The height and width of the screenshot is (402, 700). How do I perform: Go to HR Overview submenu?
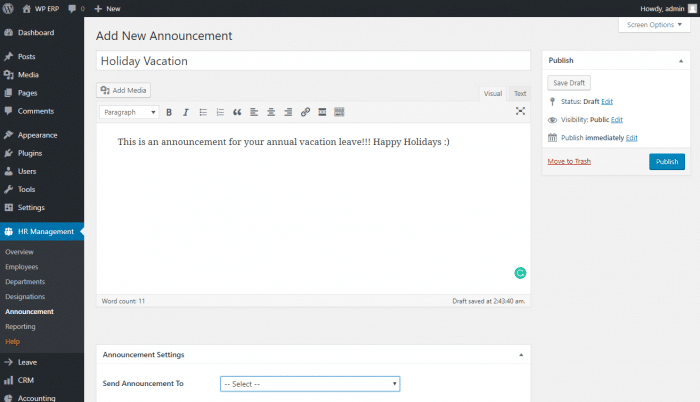(x=19, y=252)
